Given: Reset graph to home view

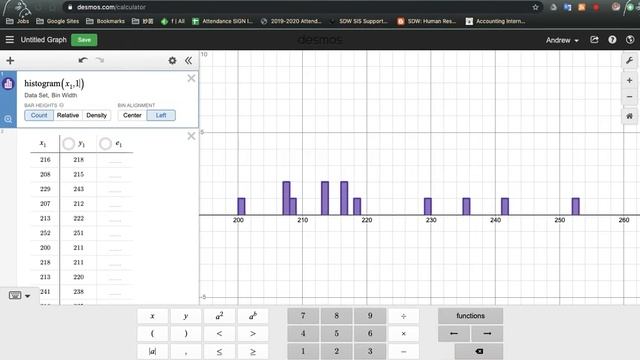Looking at the screenshot, I should click(x=629, y=116).
